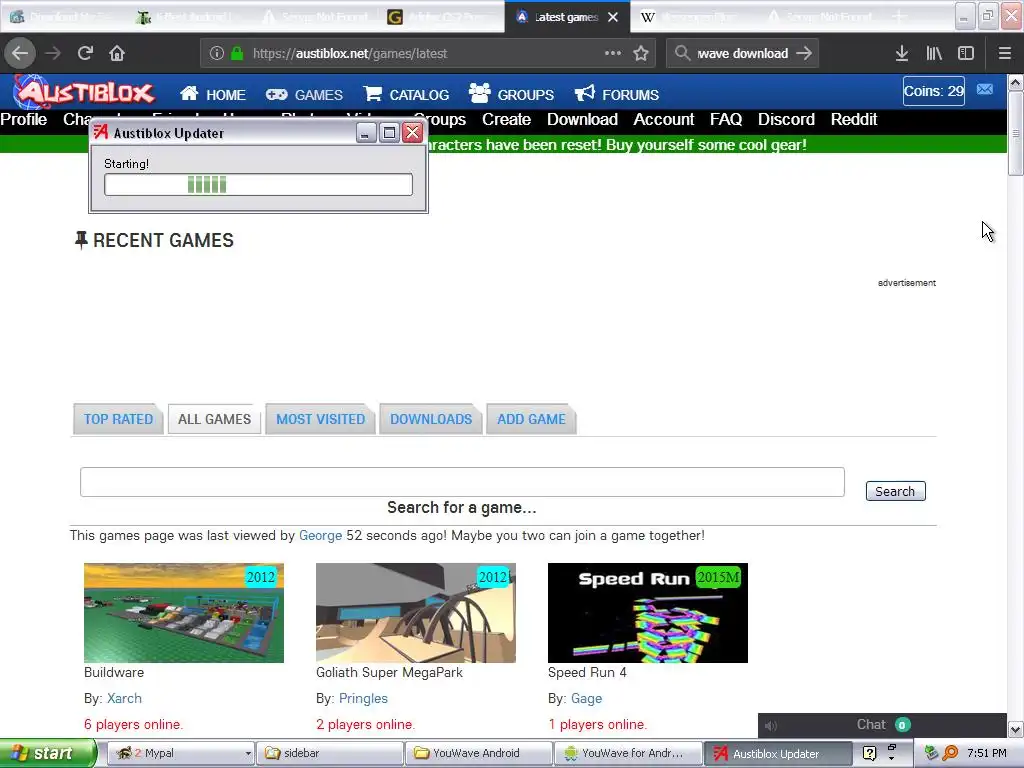Open creator Pringles' profile

[x=363, y=698]
